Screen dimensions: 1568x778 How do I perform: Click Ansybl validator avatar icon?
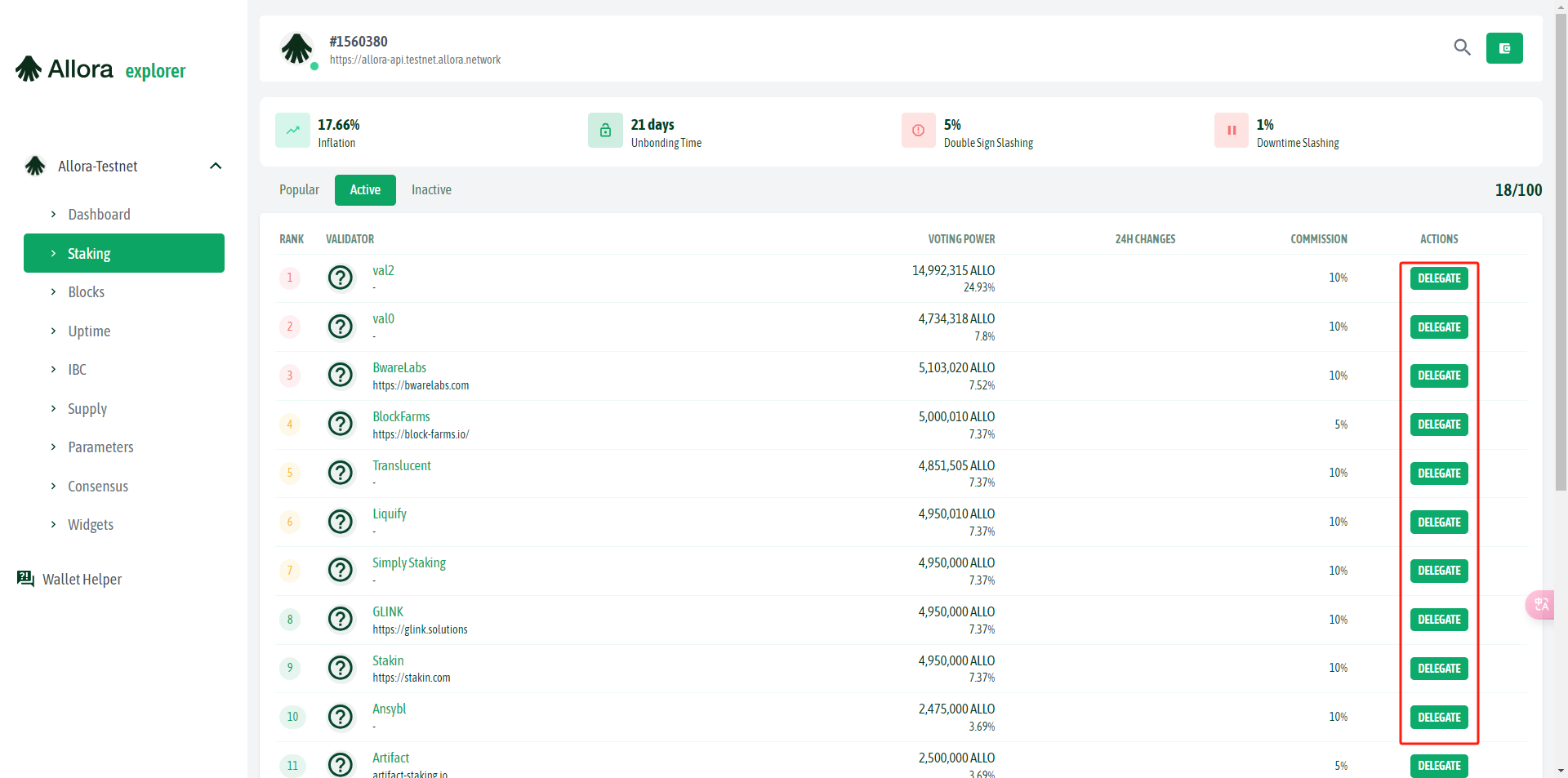(341, 717)
